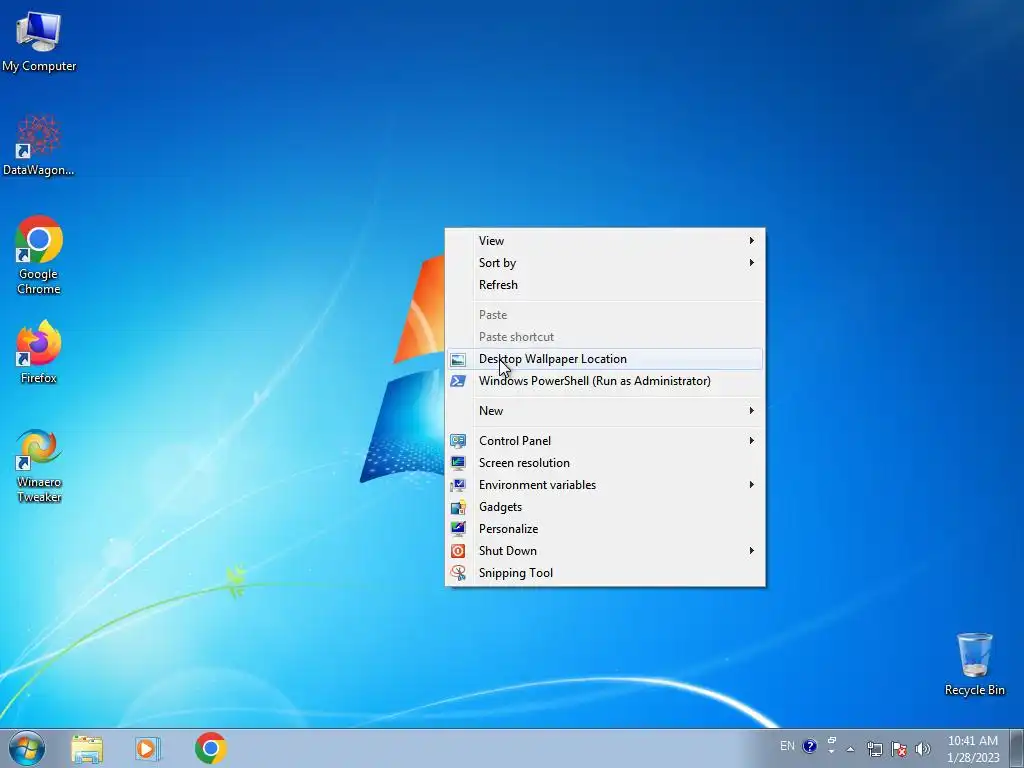Click the blue help tray icon

(x=809, y=746)
